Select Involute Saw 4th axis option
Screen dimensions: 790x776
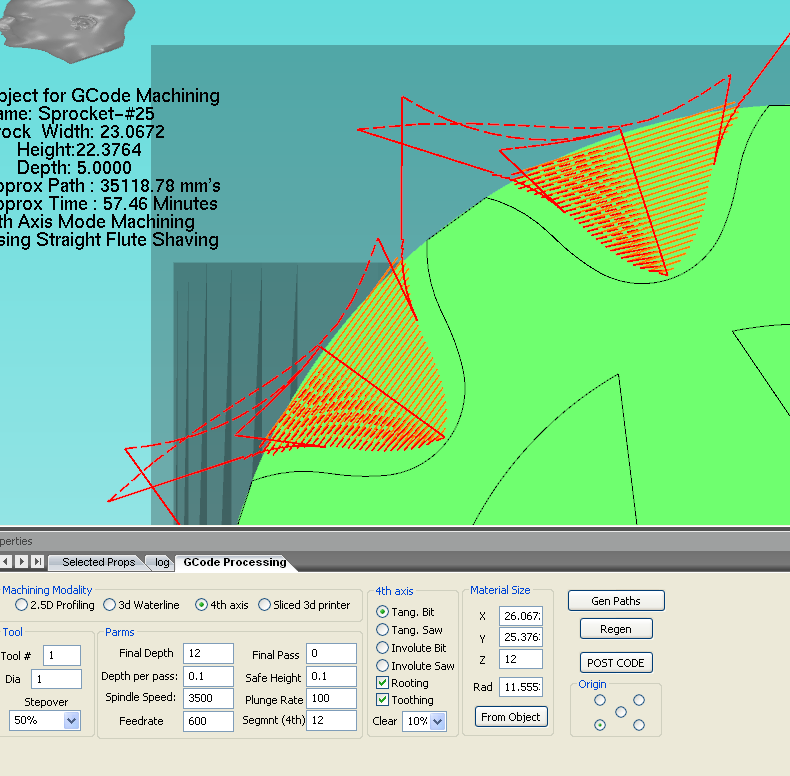[x=383, y=666]
